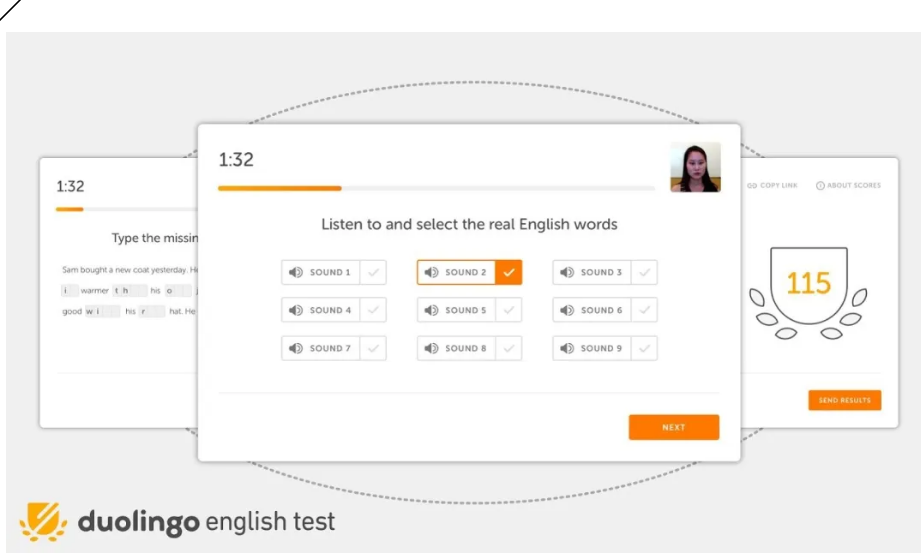Image resolution: width=921 pixels, height=560 pixels.
Task: Play Sound 5 speaker icon
Action: click(431, 310)
